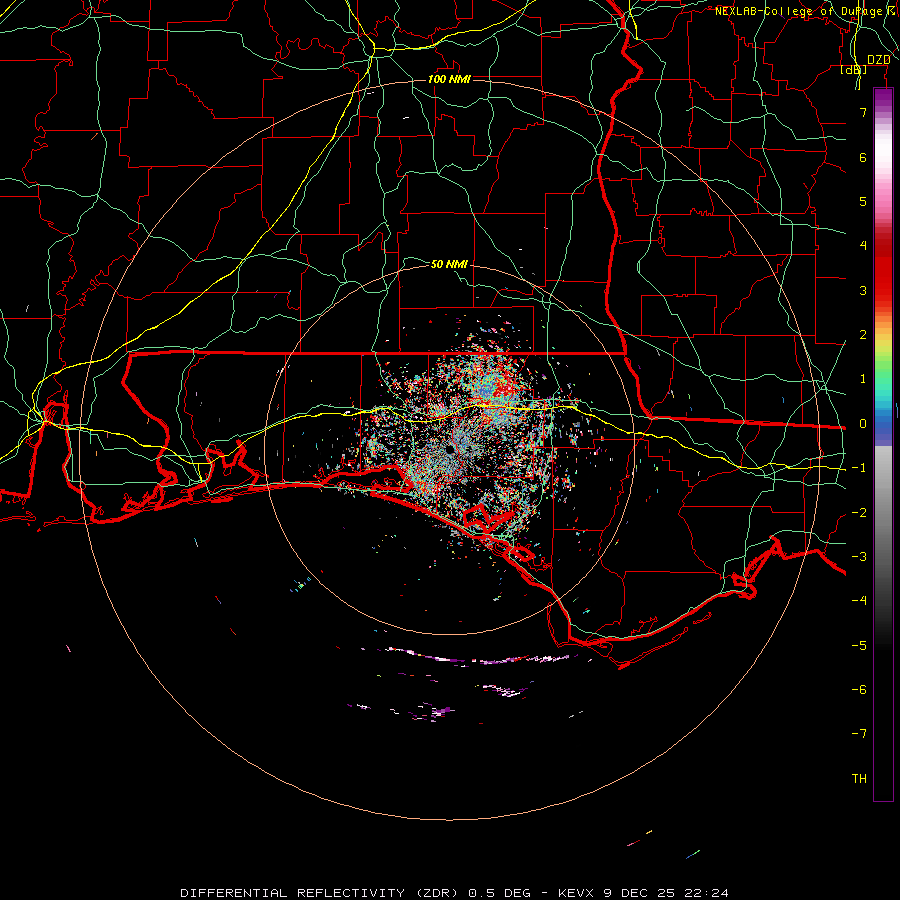
Task: Click the -3 value on the color scale
Action: click(859, 557)
